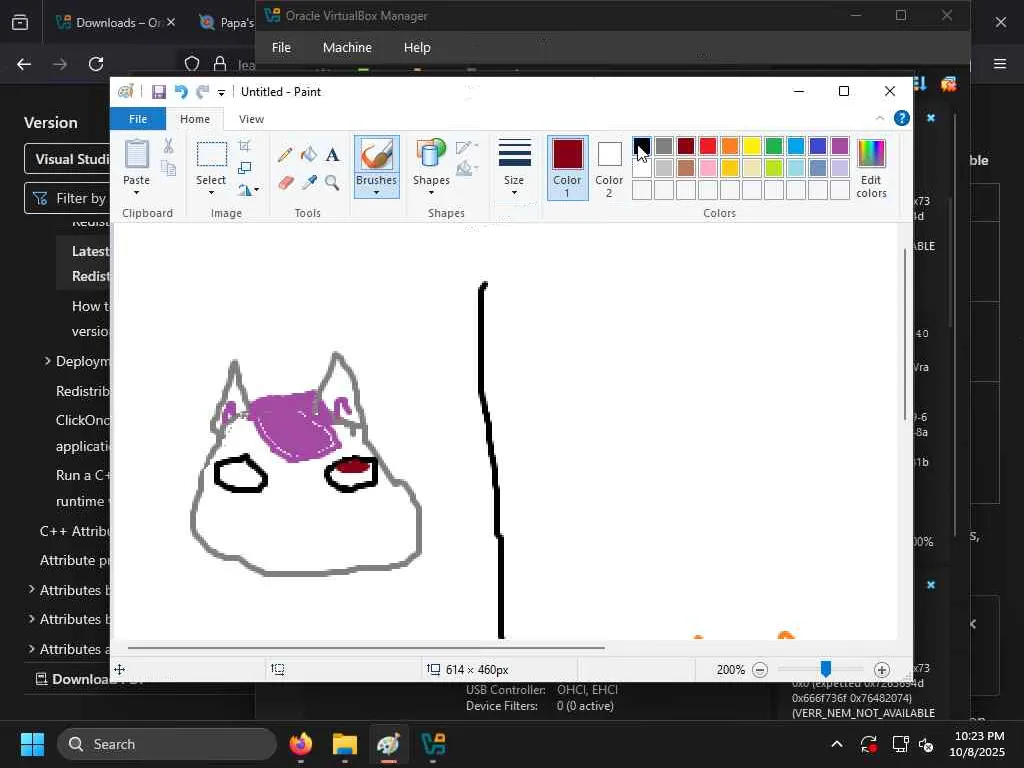Viewport: 1024px width, 768px height.
Task: Pick the yellow color swatch
Action: pyautogui.click(x=752, y=146)
